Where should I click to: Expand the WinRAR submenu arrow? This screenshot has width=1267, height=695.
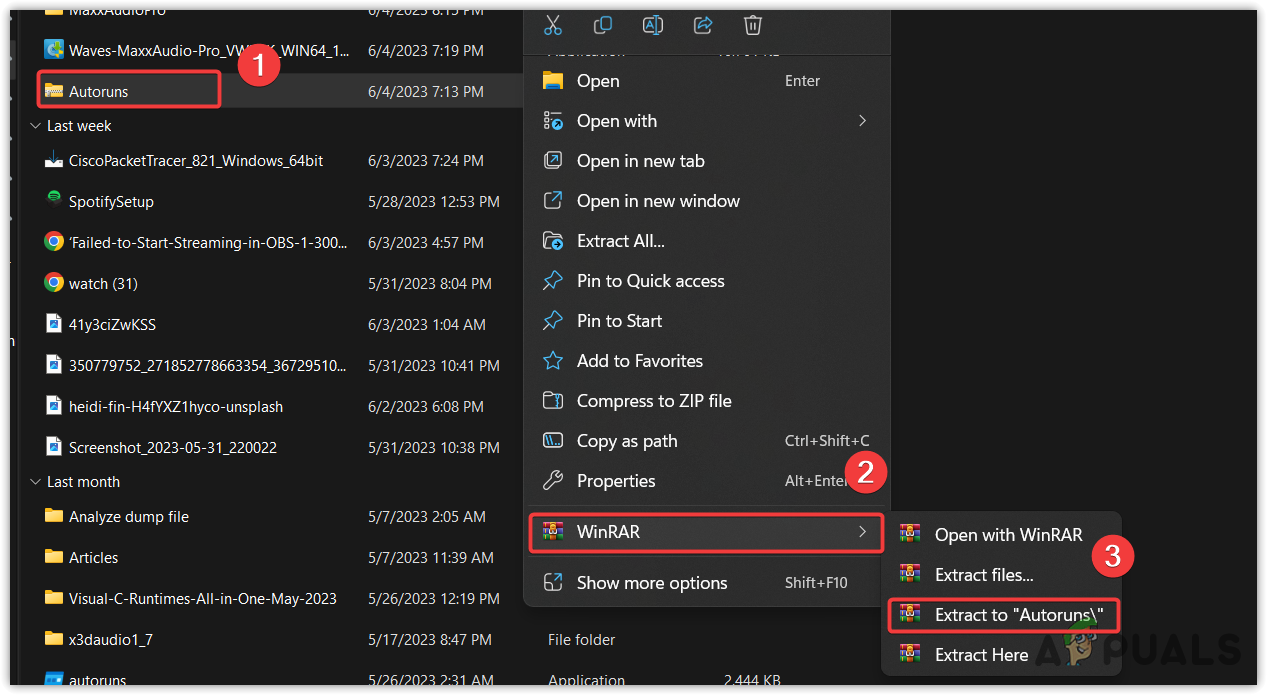[862, 532]
